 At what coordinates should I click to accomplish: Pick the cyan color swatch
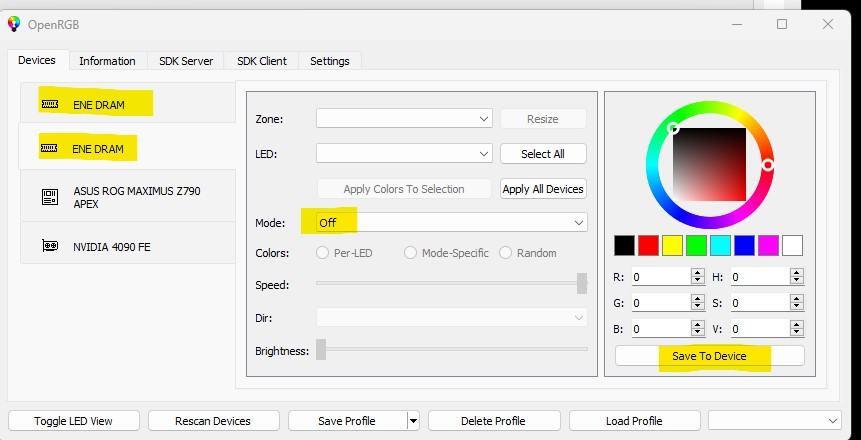coord(720,246)
